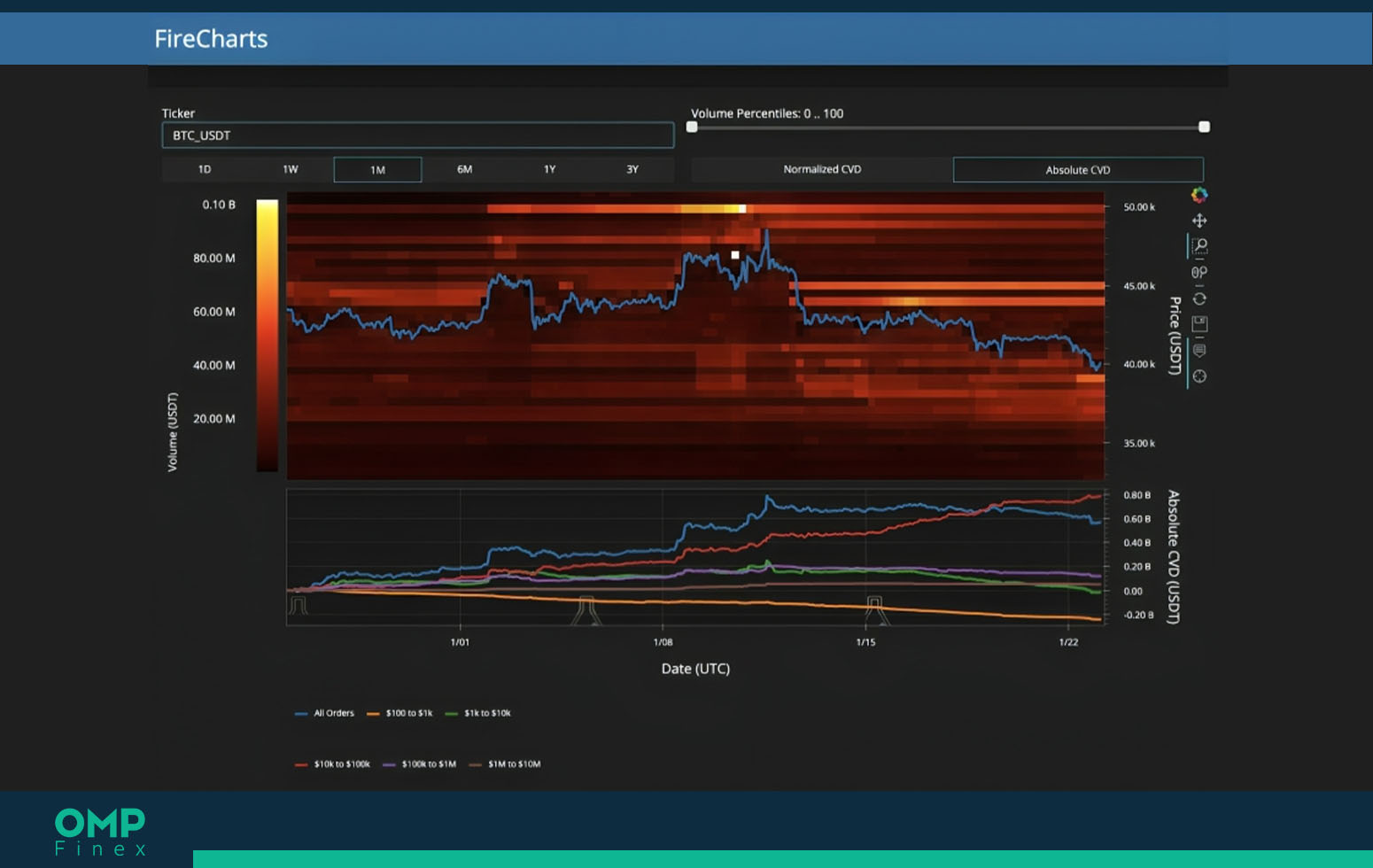Toggle the $100 to $1k legend entry

399,713
